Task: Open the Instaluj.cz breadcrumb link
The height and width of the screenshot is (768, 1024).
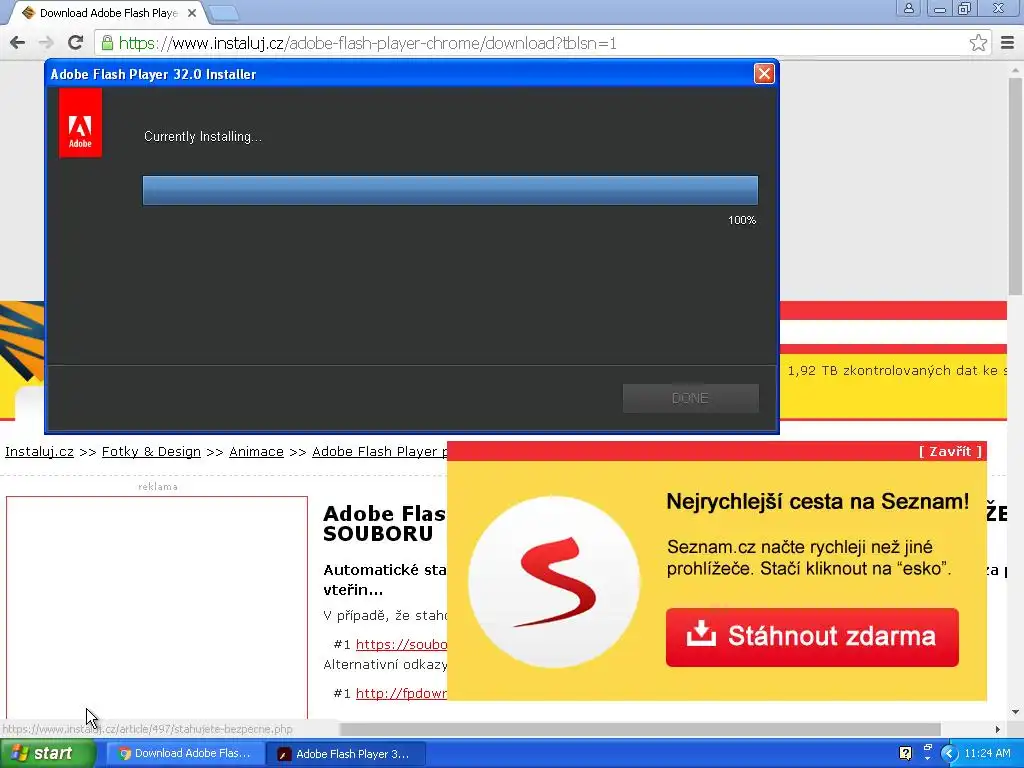Action: tap(39, 451)
